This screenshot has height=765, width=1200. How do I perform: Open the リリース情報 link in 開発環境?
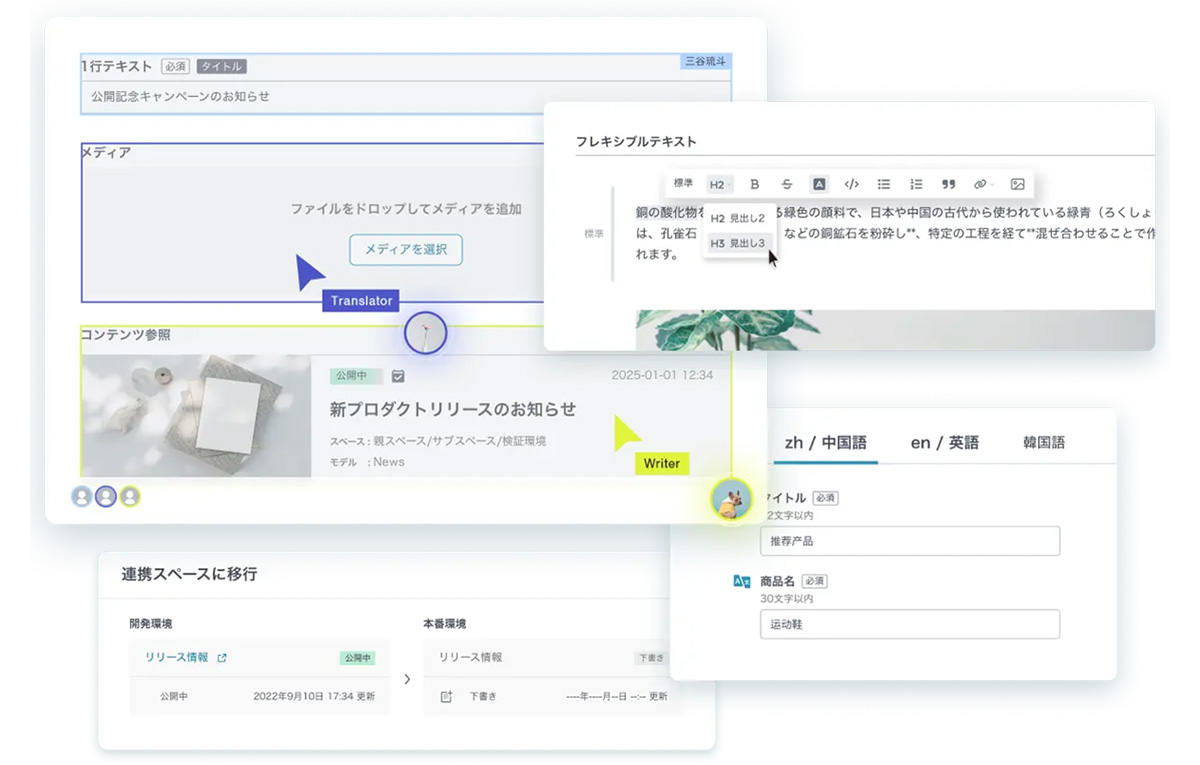pos(176,658)
